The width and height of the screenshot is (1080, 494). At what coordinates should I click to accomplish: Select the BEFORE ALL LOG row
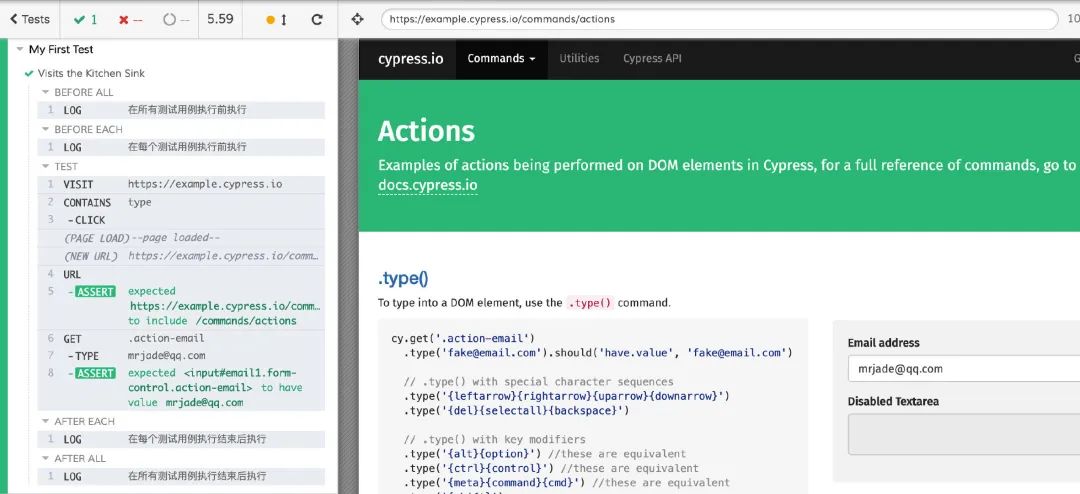[x=181, y=110]
